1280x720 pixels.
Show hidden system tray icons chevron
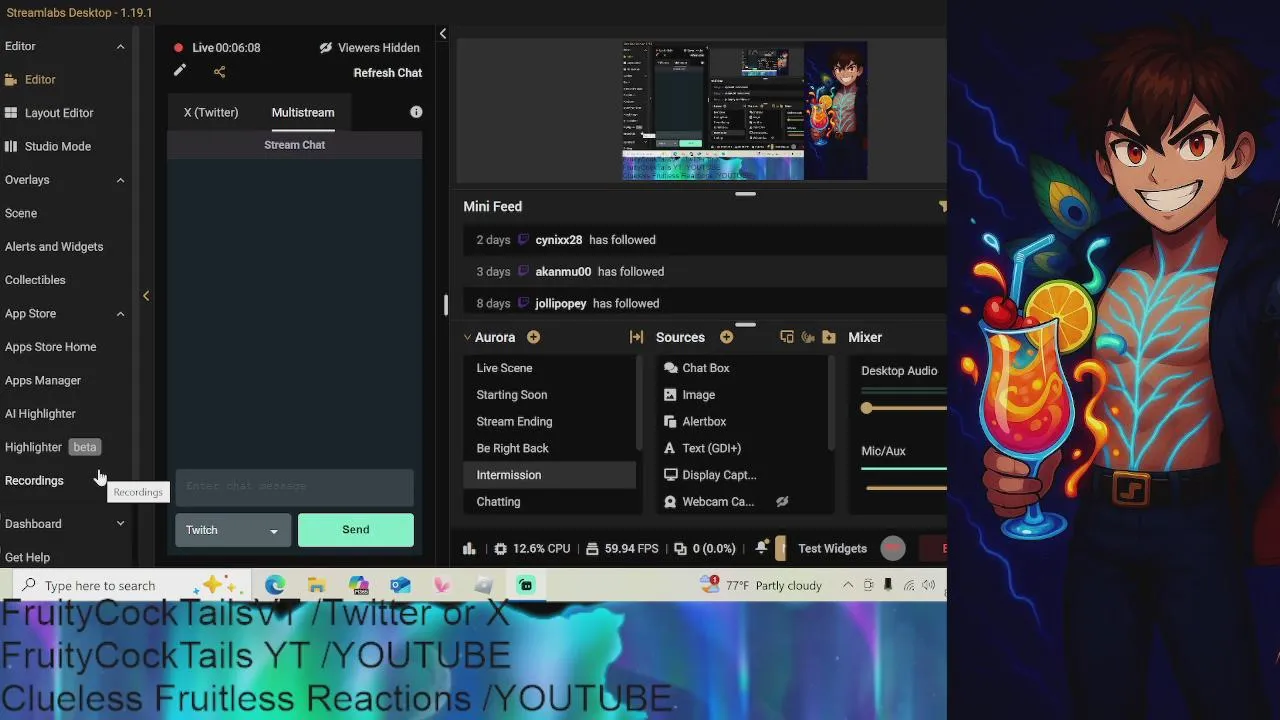click(x=848, y=585)
